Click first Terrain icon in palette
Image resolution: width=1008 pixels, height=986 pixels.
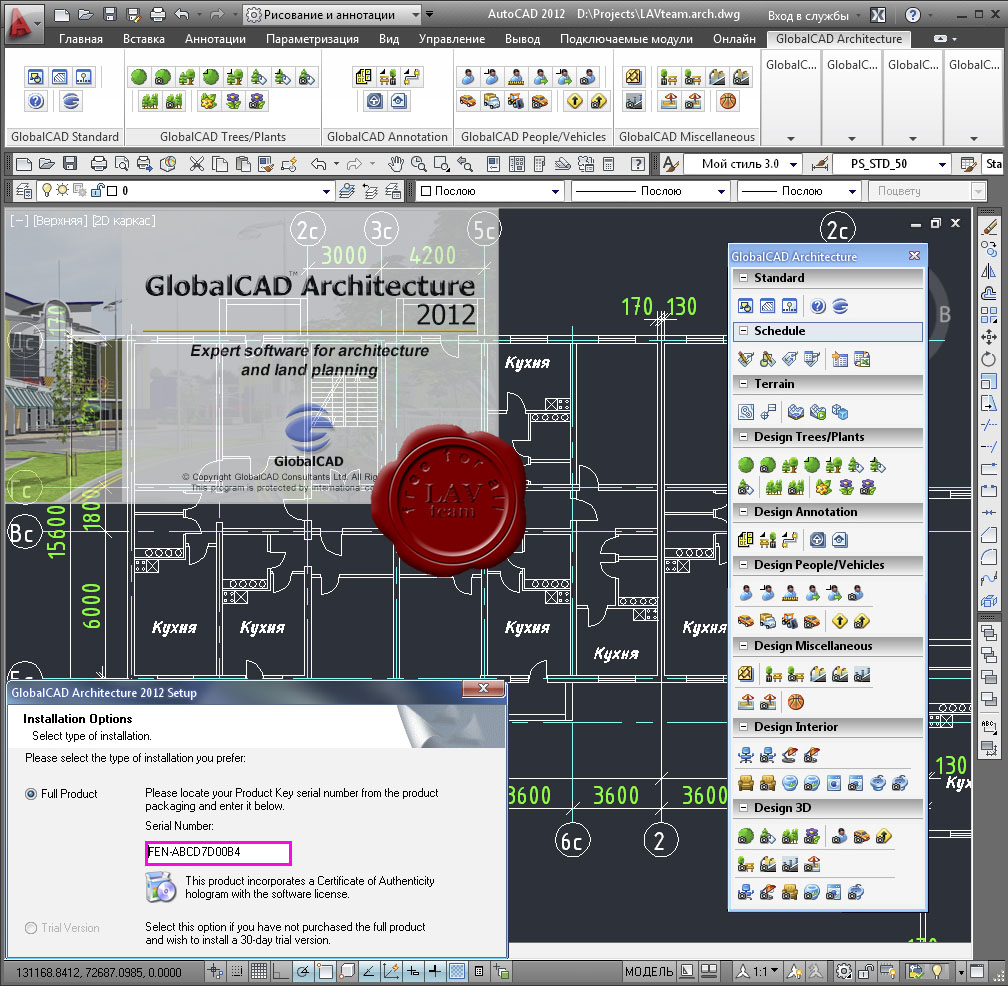745,412
